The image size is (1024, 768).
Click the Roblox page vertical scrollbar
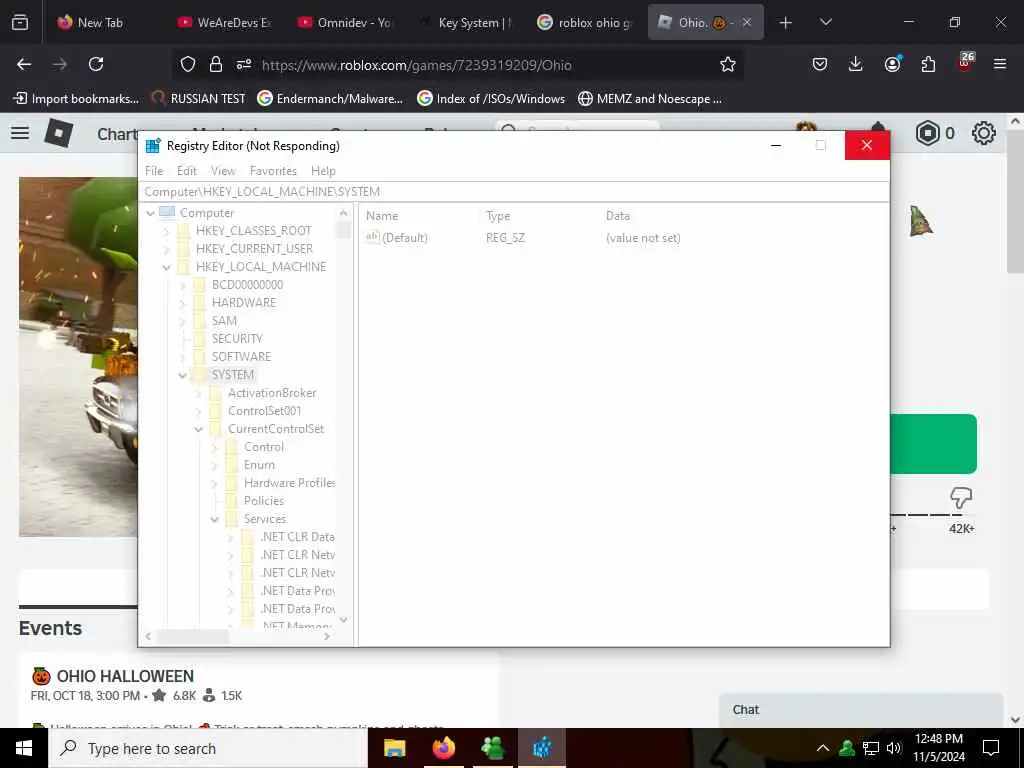pos(1014,200)
